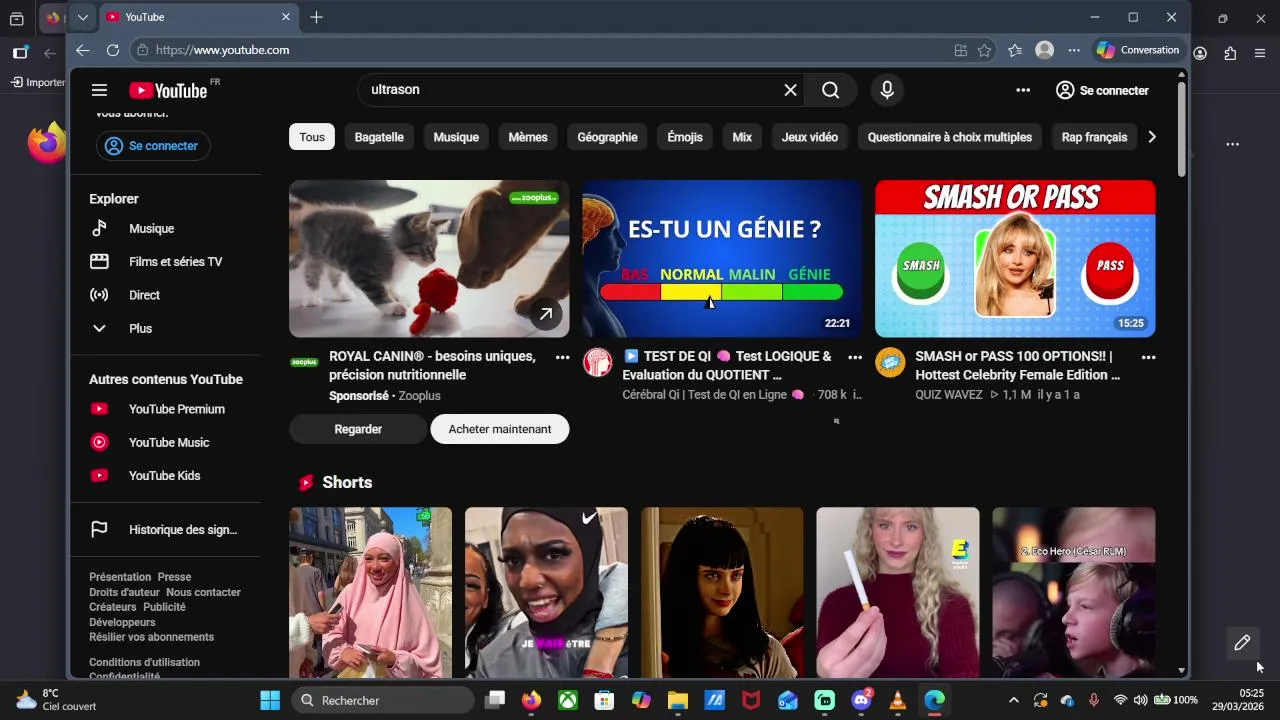Open the Droits d'auteur footer link
1280x720 pixels.
click(x=124, y=592)
